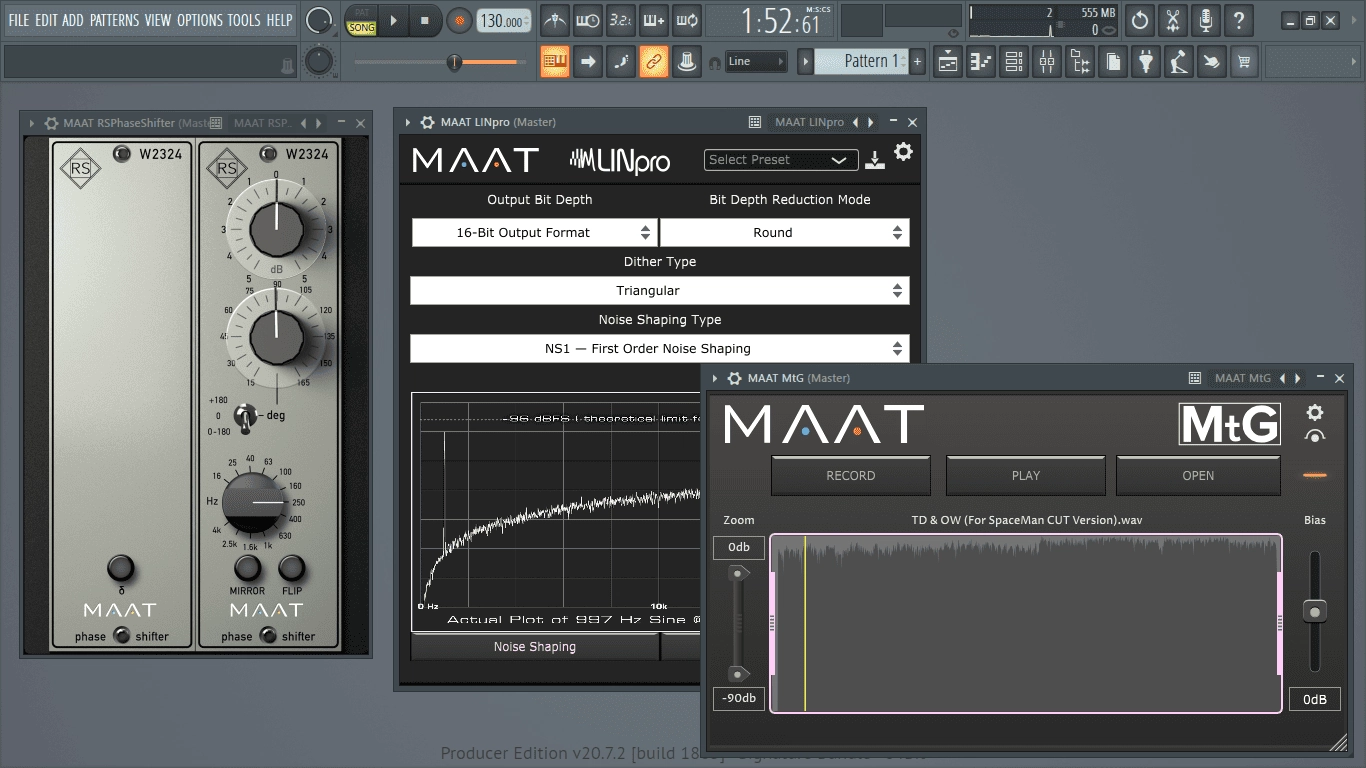Click the OPEN button in MtG

tap(1198, 475)
